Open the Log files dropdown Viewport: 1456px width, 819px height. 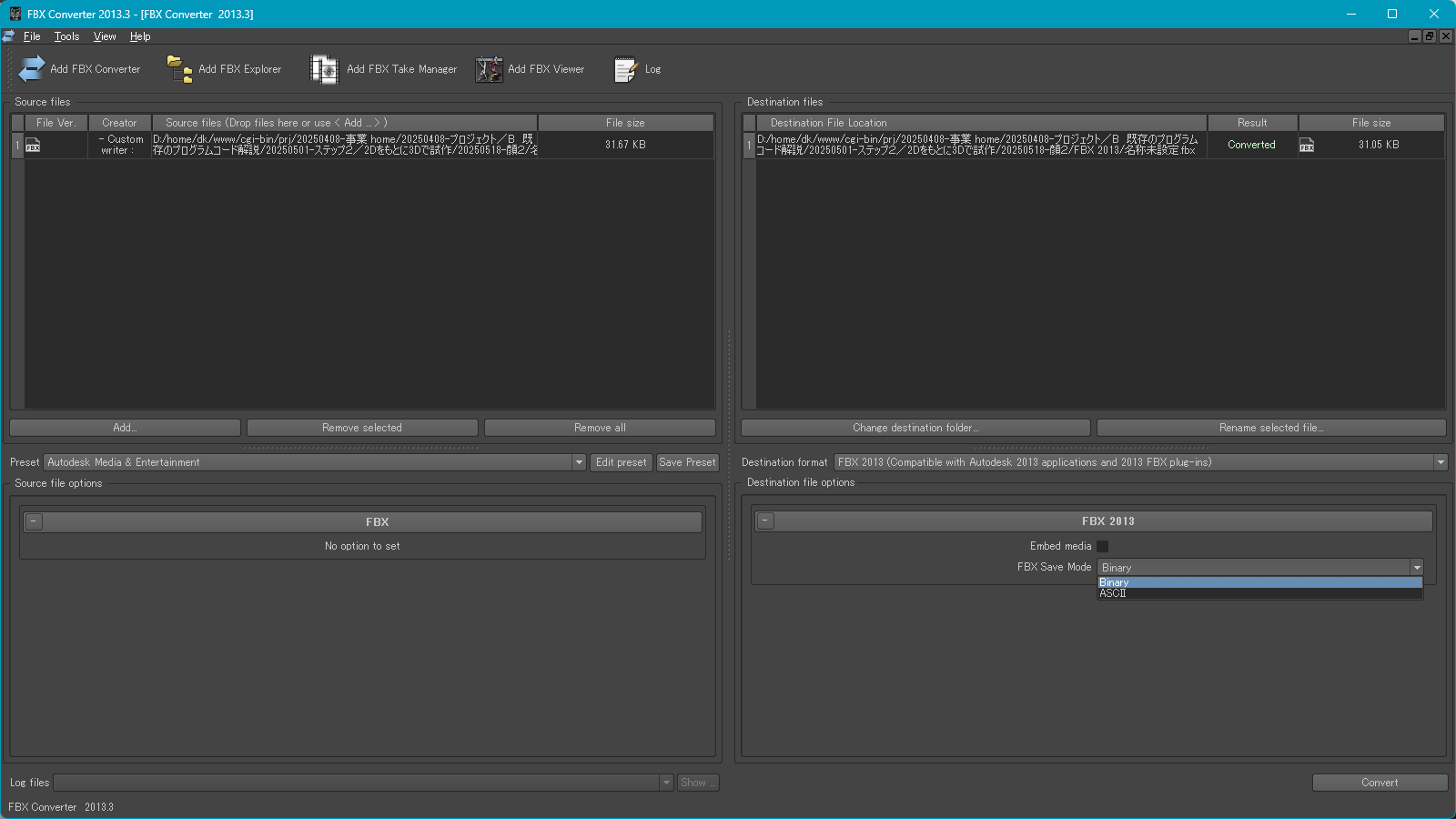[x=666, y=783]
